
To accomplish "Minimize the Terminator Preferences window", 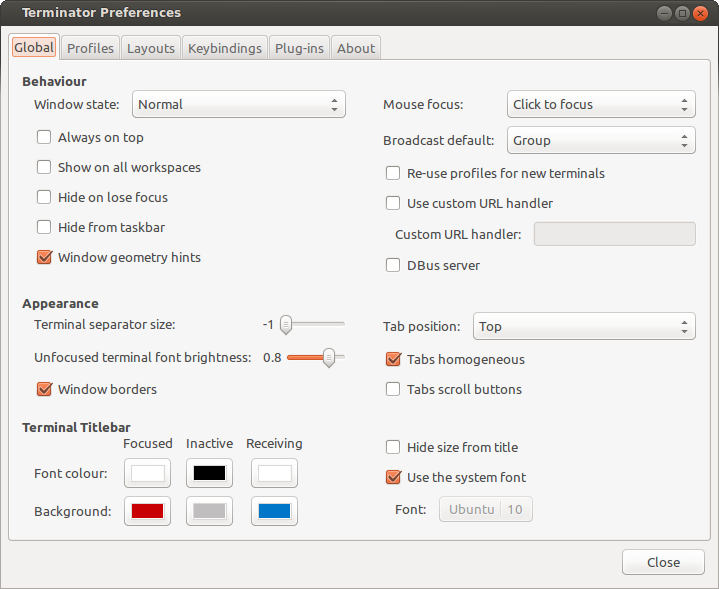I will tap(664, 13).
